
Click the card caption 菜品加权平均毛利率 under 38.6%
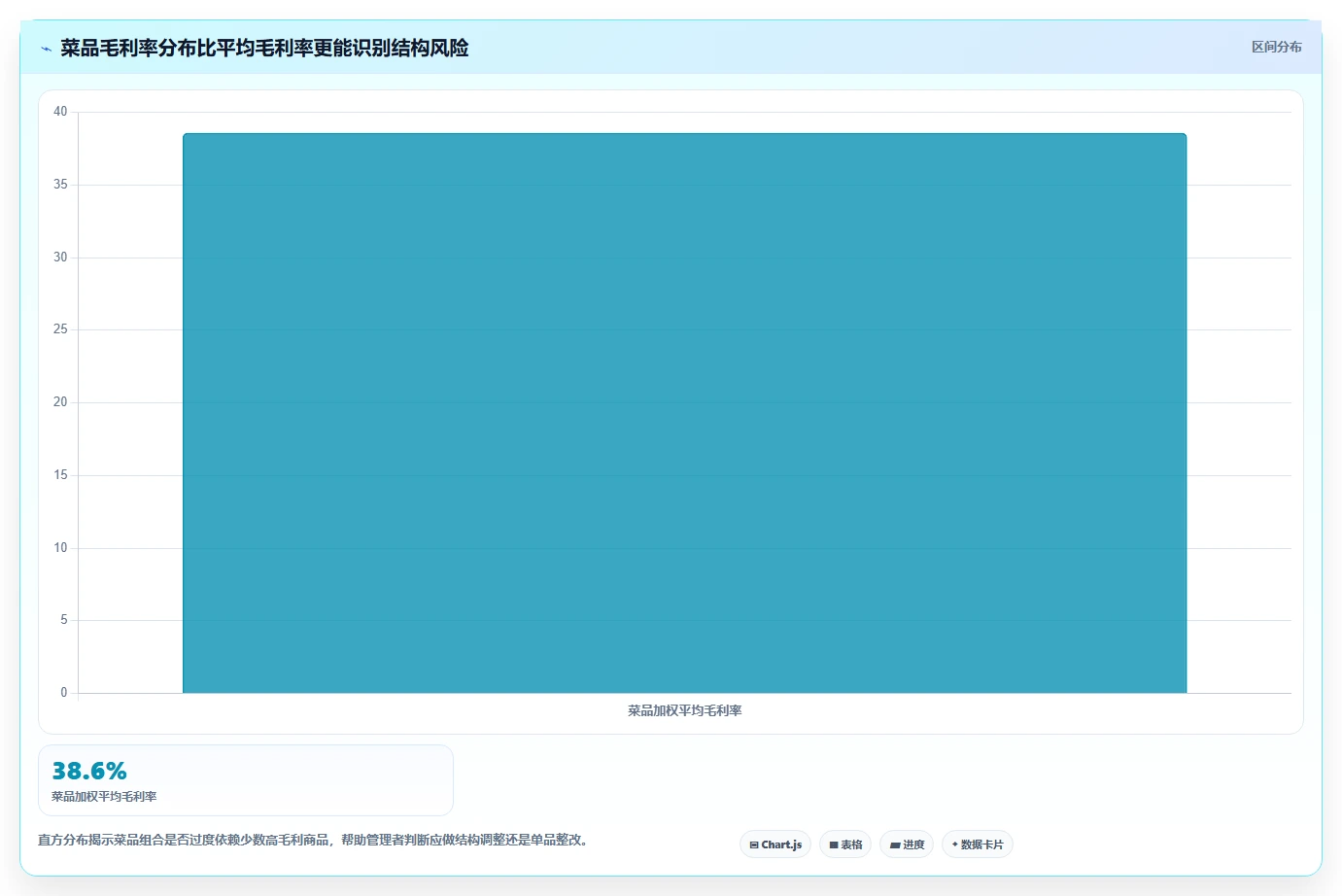point(104,796)
